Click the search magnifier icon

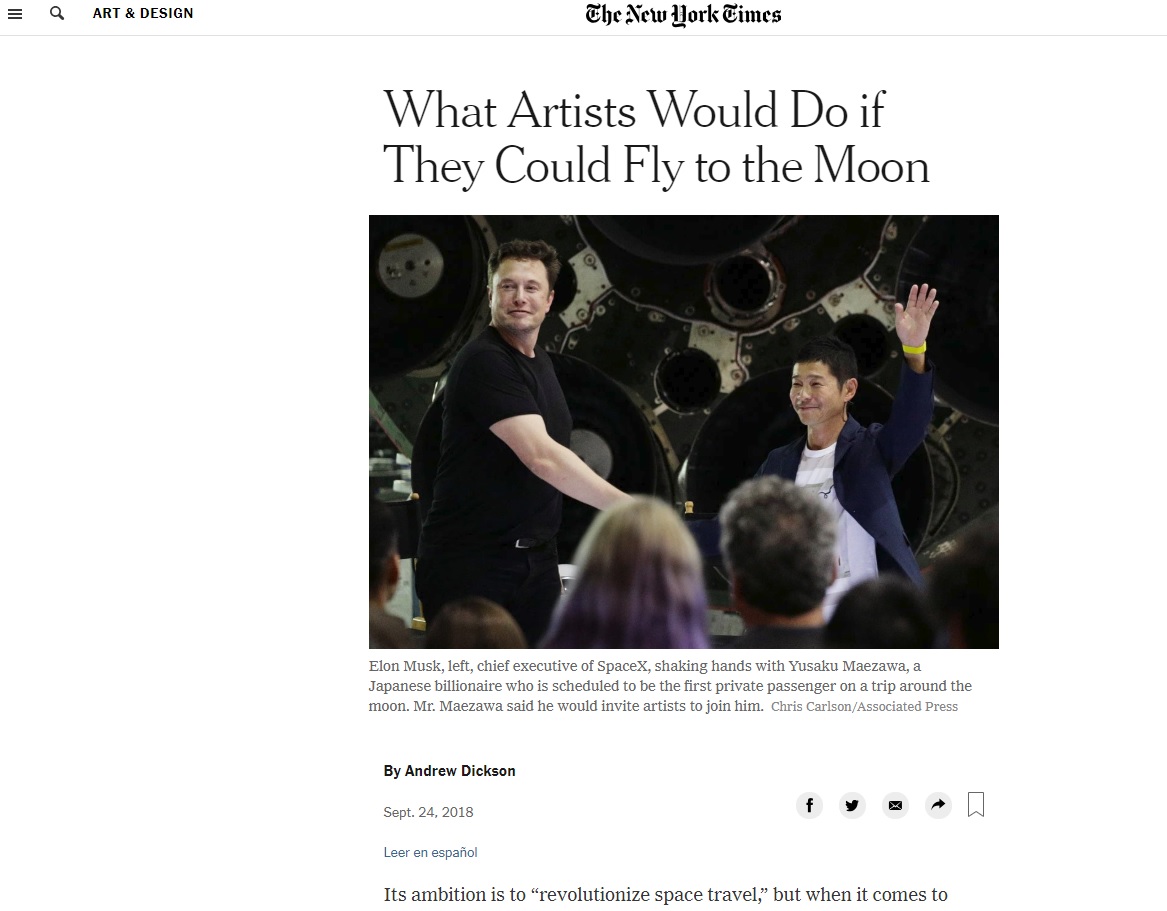point(57,14)
